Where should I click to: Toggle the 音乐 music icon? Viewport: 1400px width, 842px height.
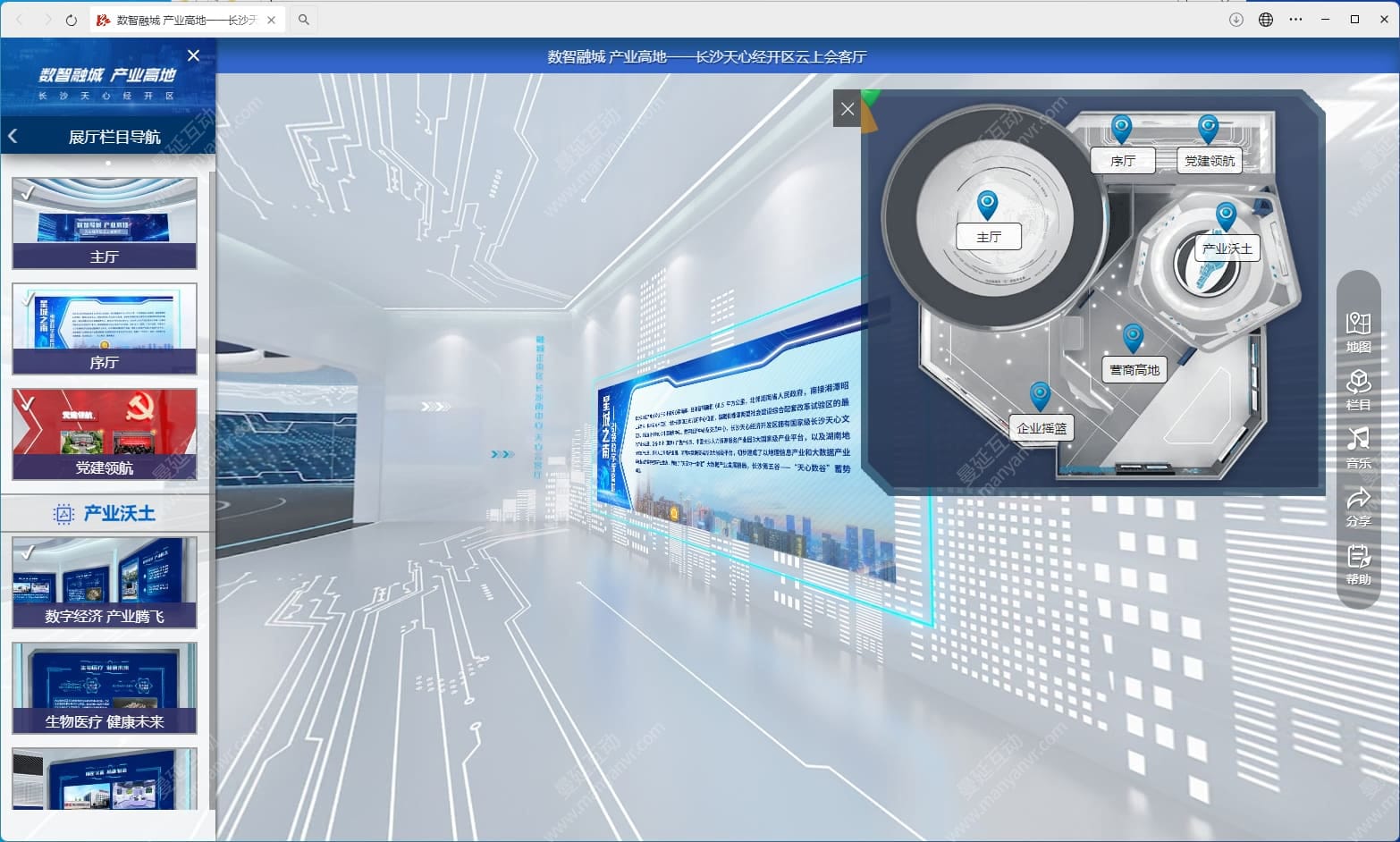pos(1358,448)
